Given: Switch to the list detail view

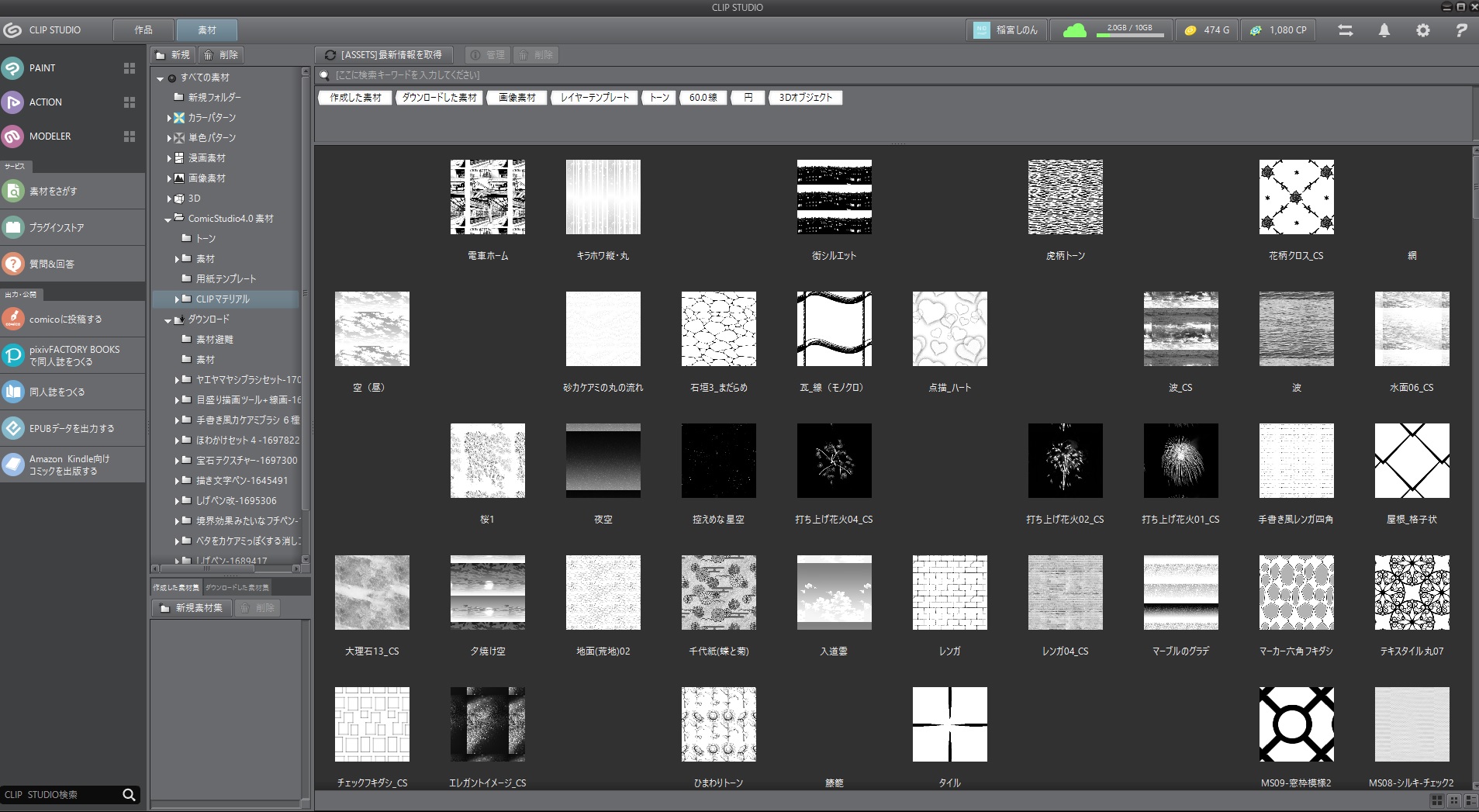Looking at the screenshot, I should tap(1470, 800).
